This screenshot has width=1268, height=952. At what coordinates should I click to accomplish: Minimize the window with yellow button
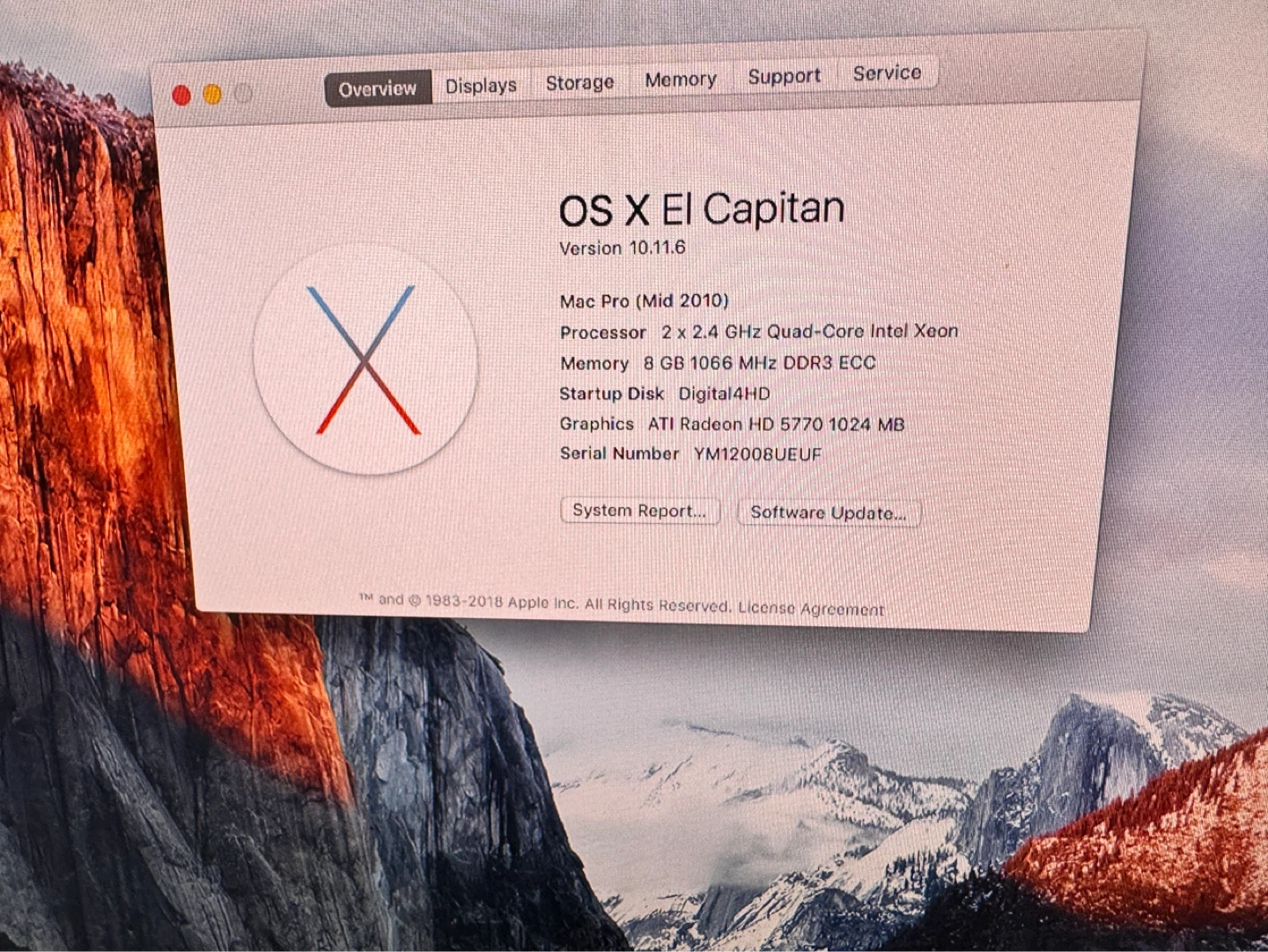click(212, 94)
